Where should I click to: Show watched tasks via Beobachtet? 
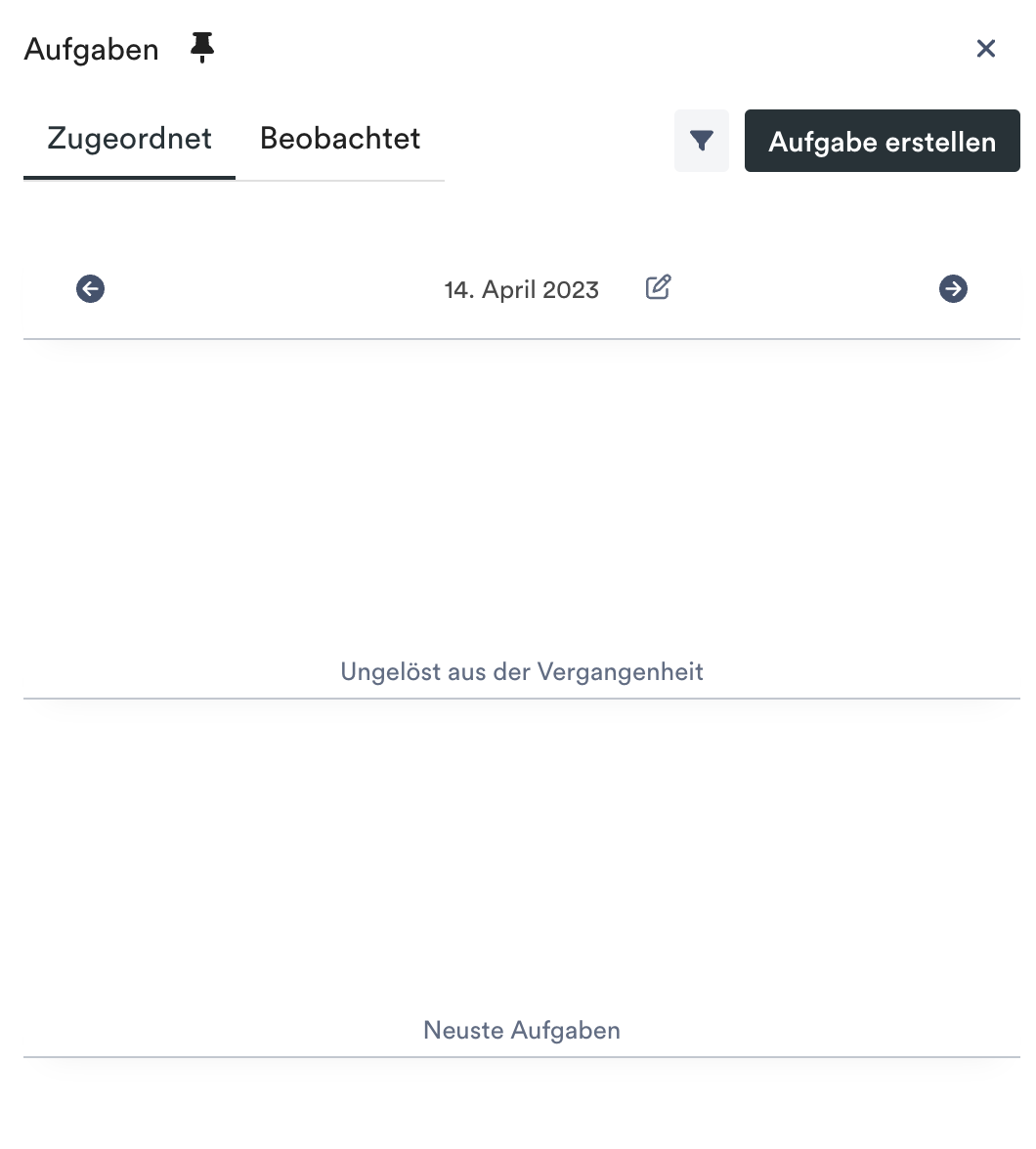[x=340, y=139]
